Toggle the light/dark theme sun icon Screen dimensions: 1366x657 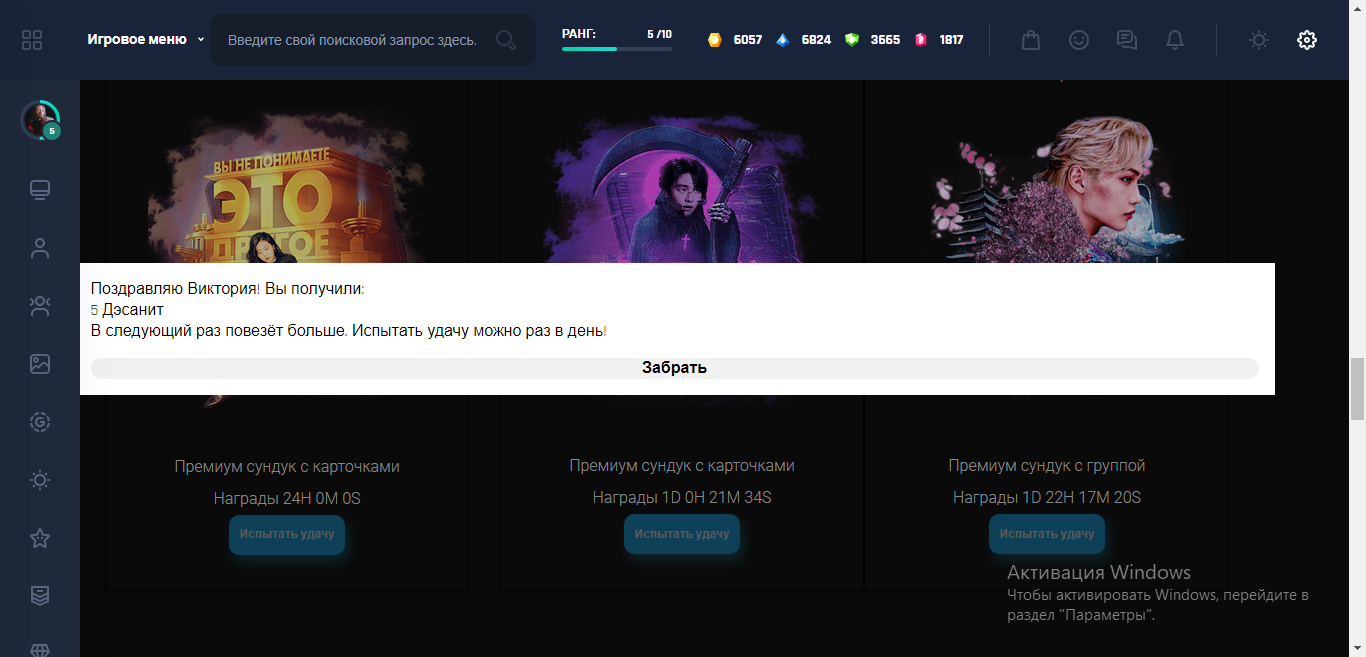point(1259,40)
